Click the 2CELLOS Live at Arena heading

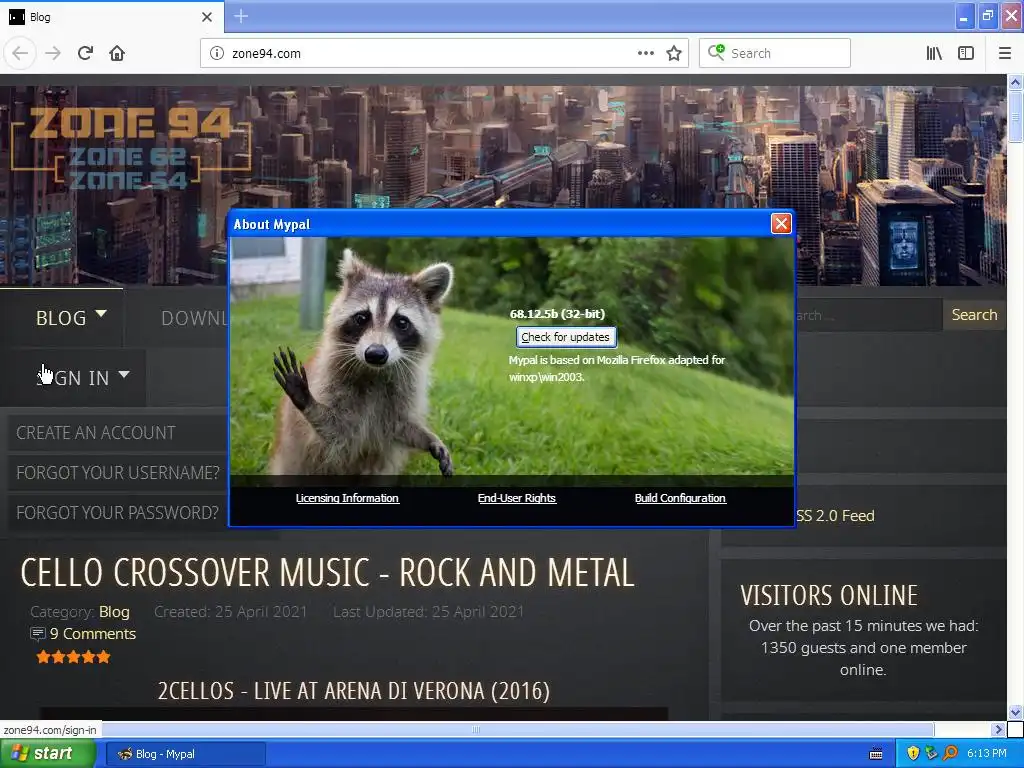point(353,690)
